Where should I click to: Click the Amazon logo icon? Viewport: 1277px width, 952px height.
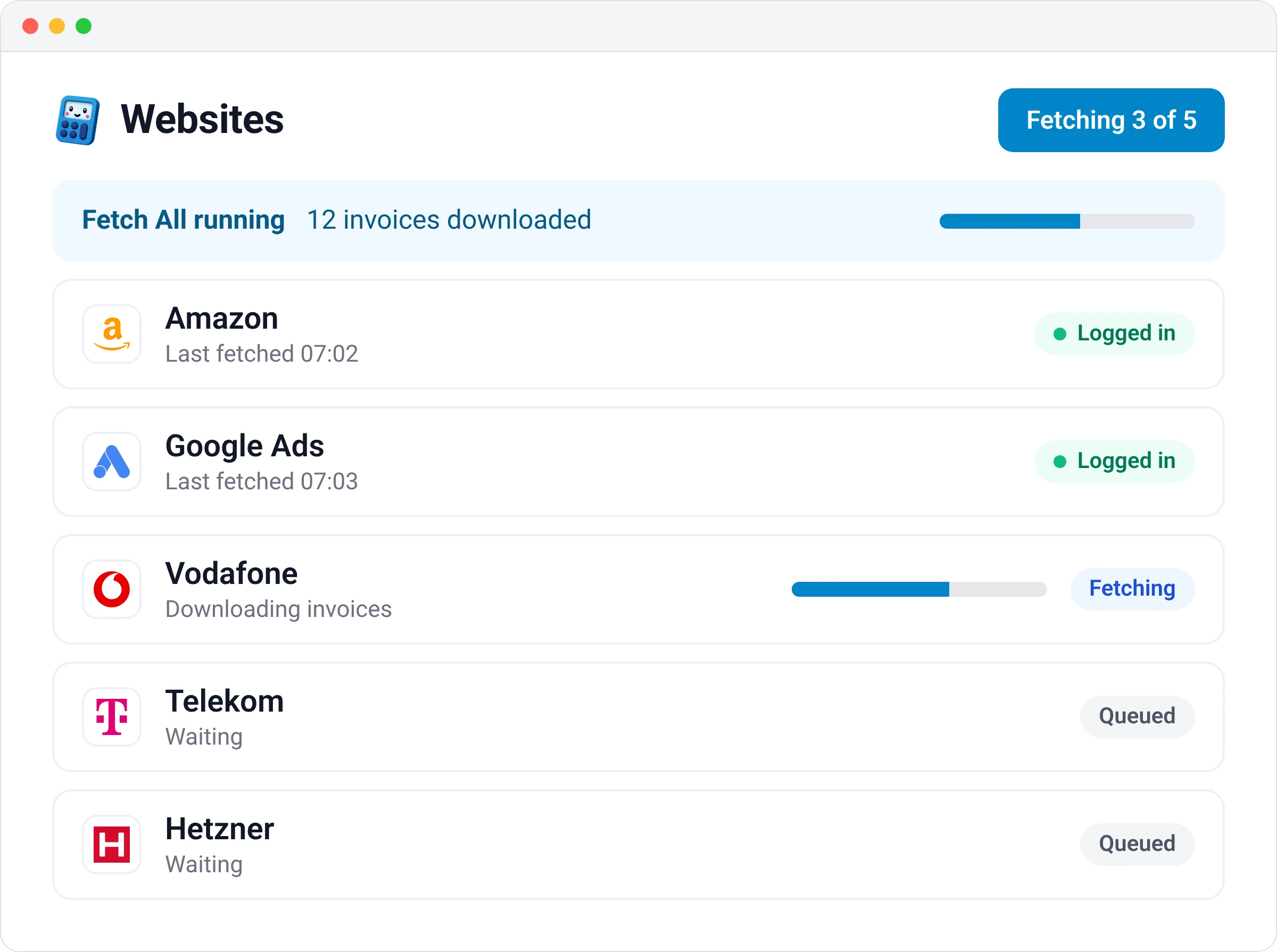point(112,334)
